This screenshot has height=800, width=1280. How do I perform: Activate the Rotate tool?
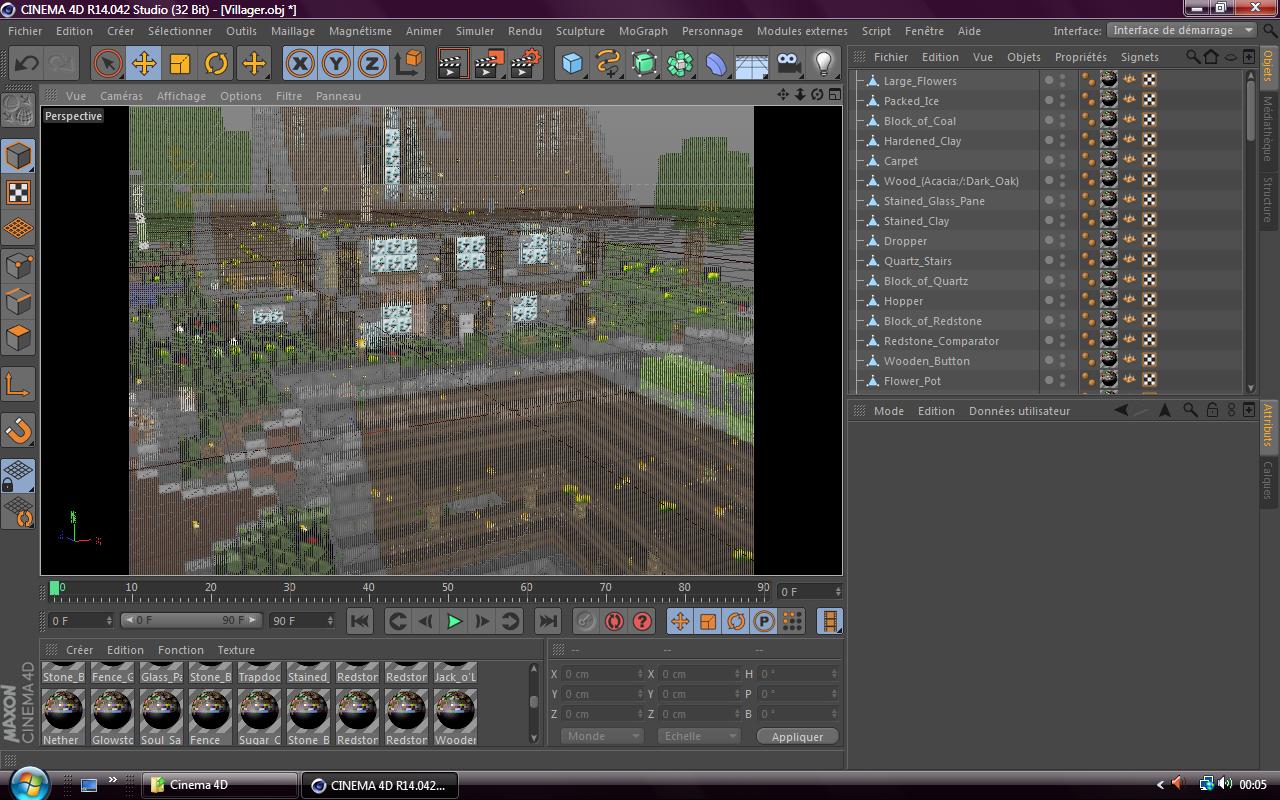216,64
